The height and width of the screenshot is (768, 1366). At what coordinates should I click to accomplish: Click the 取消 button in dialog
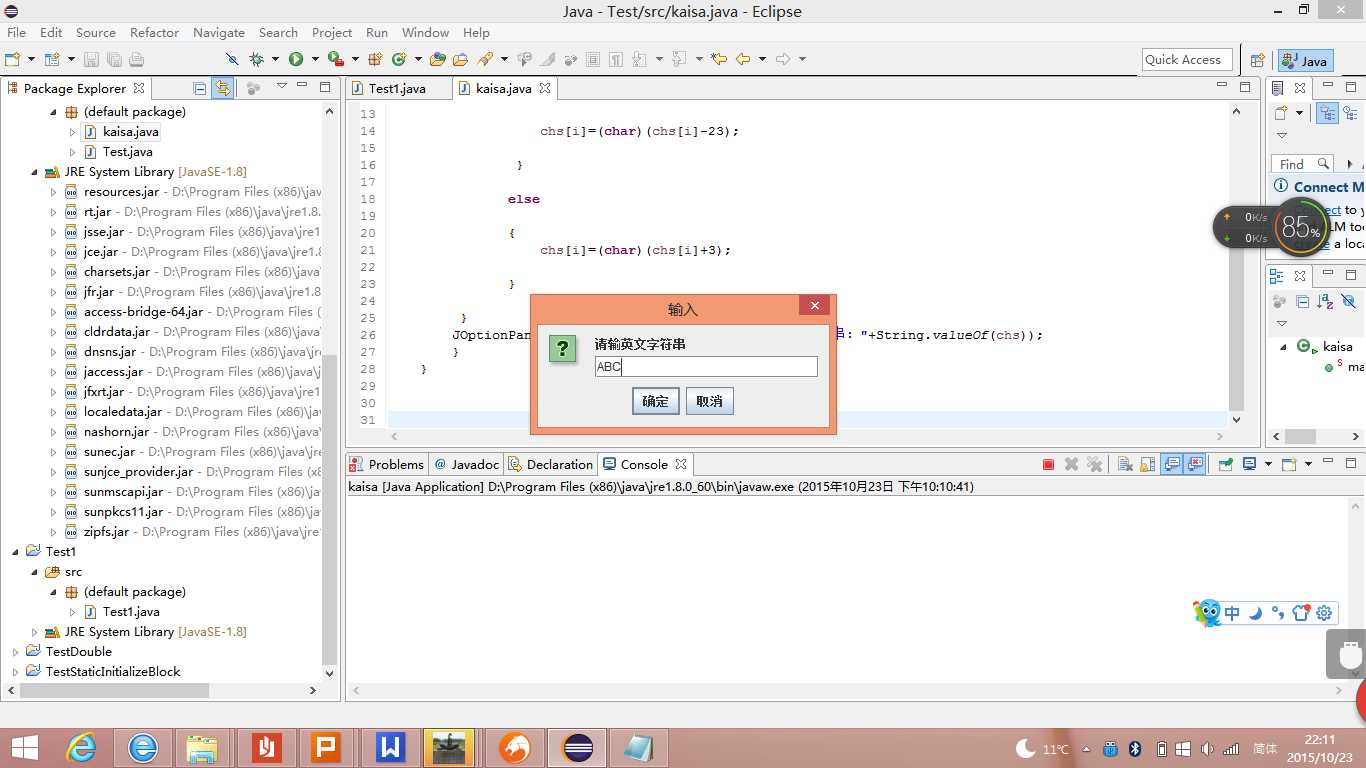[709, 401]
